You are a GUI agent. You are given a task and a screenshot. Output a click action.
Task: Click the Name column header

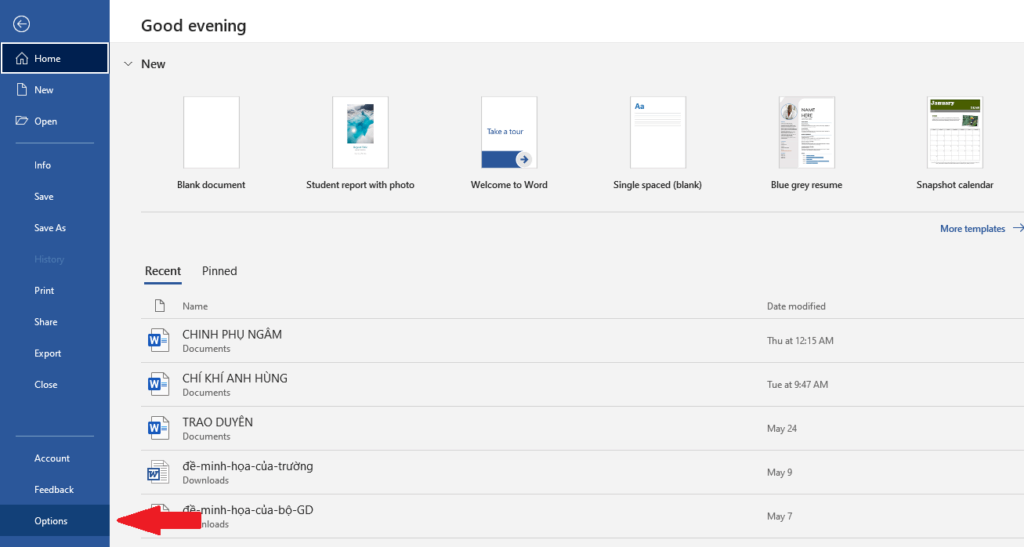tap(195, 306)
